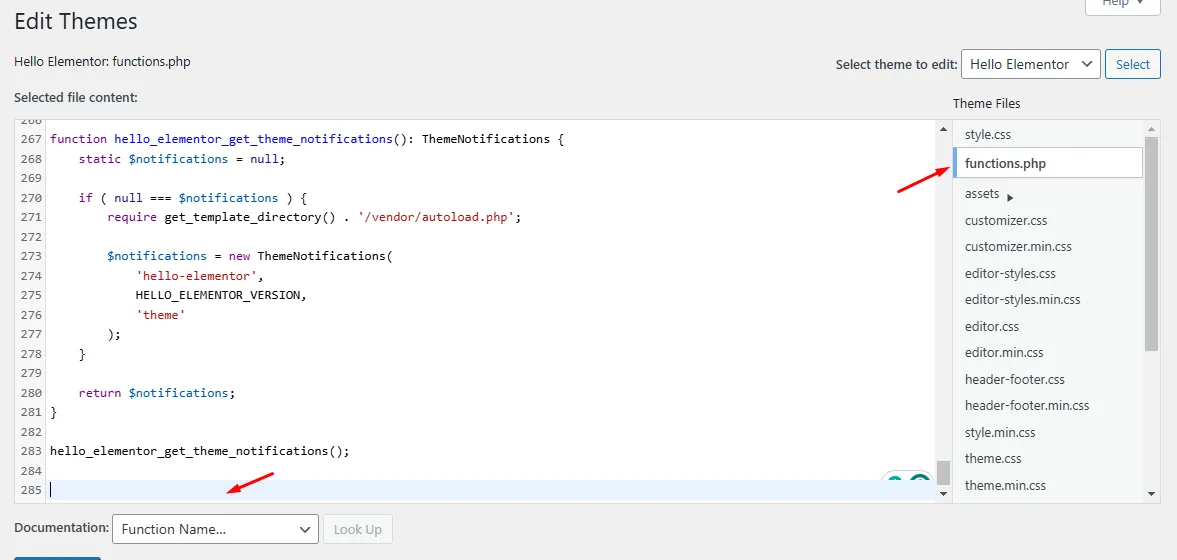Click 'new ThemeNotifications(' on line 273

310,256
